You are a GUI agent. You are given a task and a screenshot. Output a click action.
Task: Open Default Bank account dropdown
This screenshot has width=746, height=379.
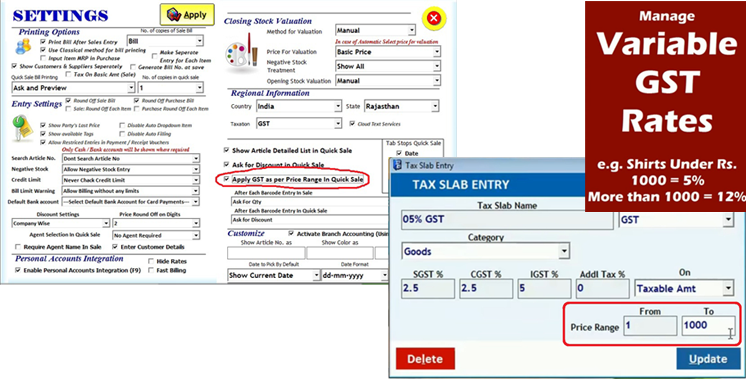[131, 202]
